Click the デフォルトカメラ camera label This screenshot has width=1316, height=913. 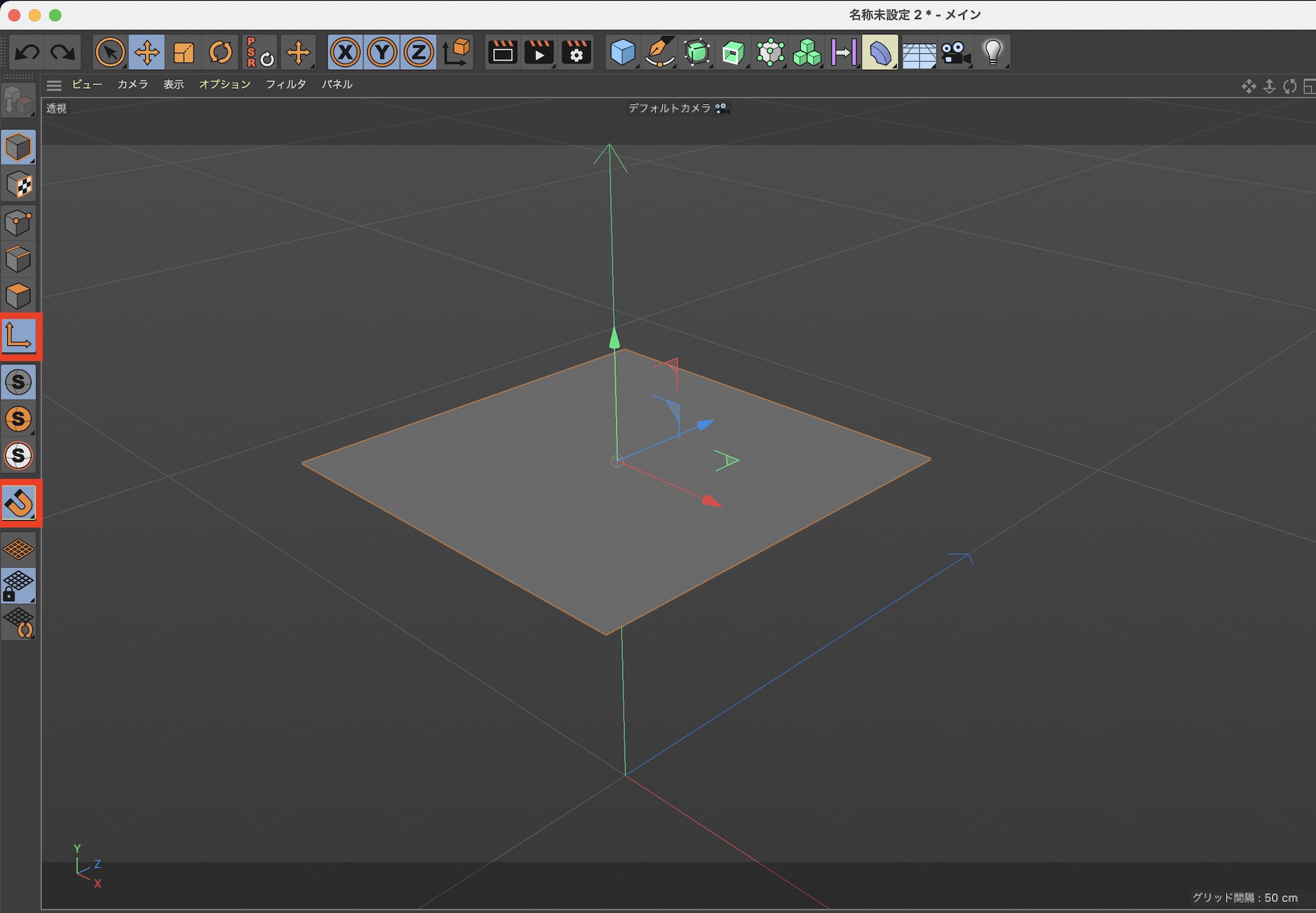point(669,108)
